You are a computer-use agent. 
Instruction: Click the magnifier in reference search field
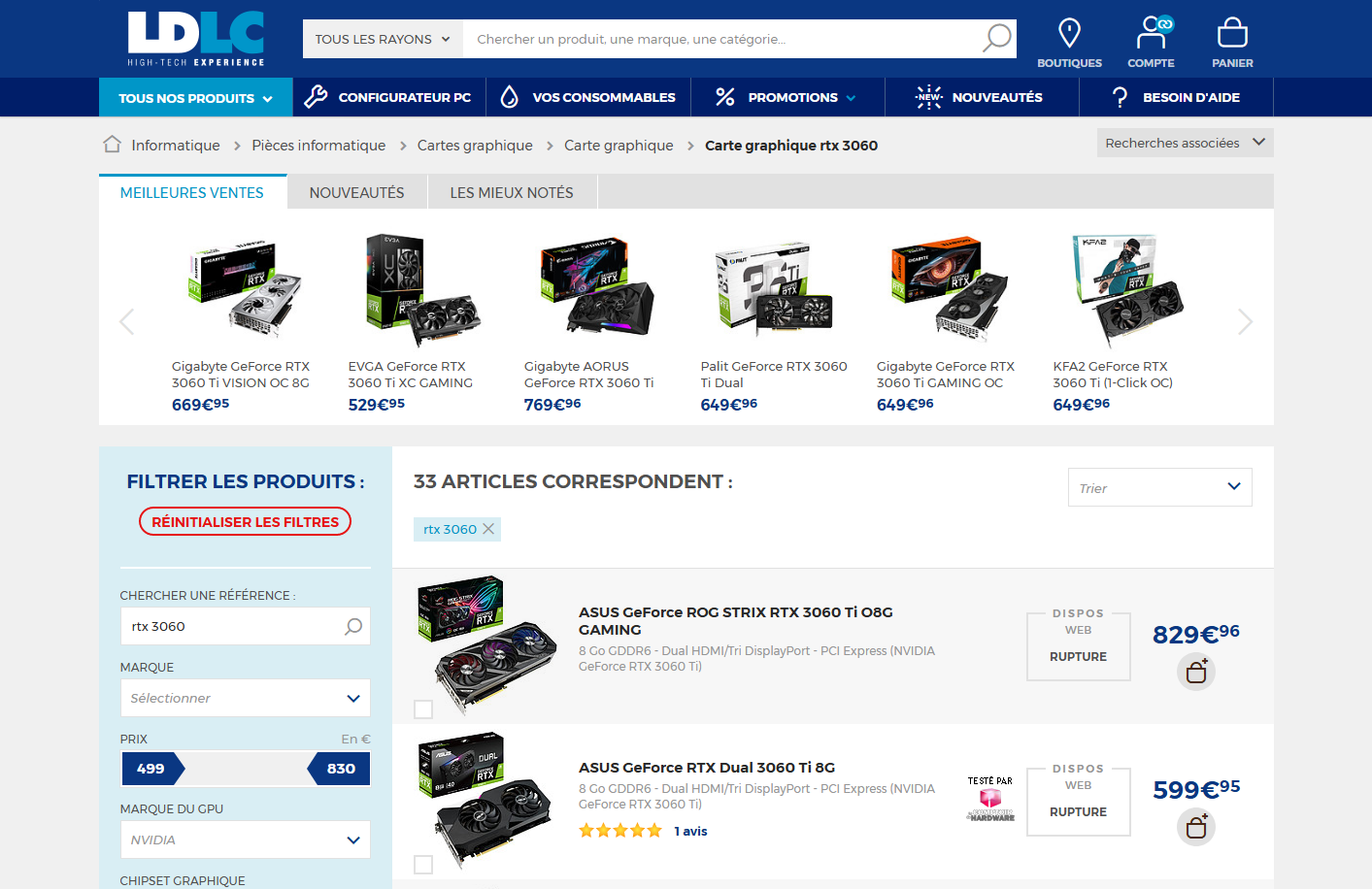pyautogui.click(x=353, y=626)
